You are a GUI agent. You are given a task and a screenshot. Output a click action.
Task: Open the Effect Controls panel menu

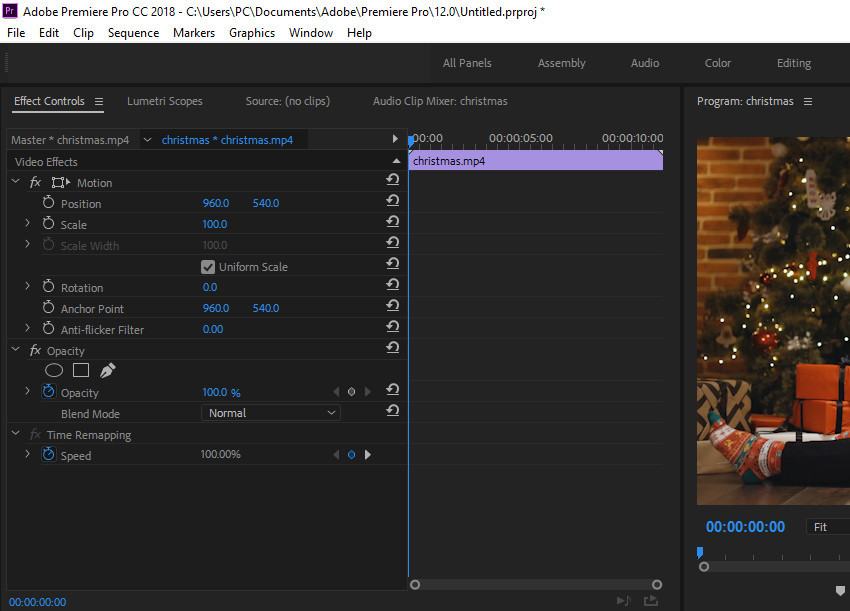point(99,101)
